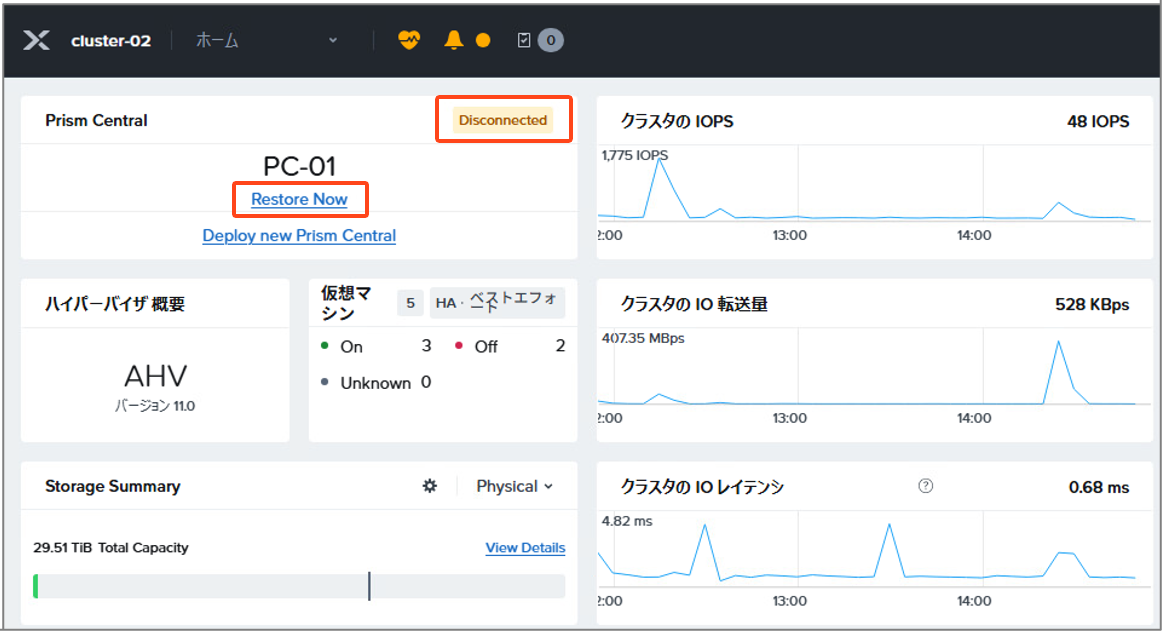Select the PC-01 Prism Central name
This screenshot has height=634, width=1165.
pos(299,166)
